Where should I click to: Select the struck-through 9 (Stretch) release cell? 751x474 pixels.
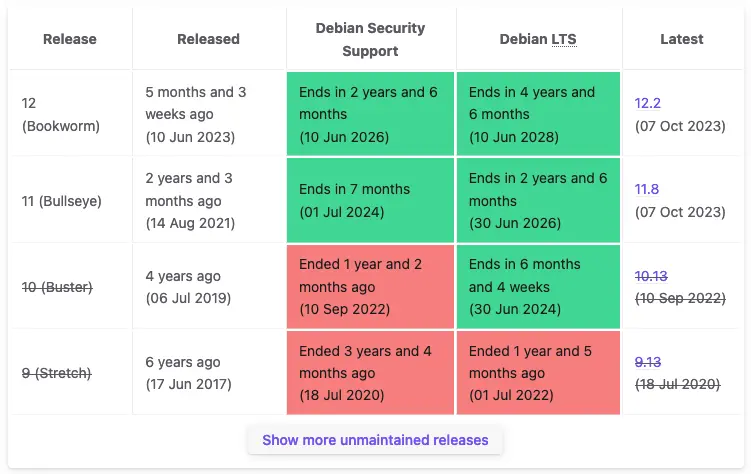click(x=57, y=373)
